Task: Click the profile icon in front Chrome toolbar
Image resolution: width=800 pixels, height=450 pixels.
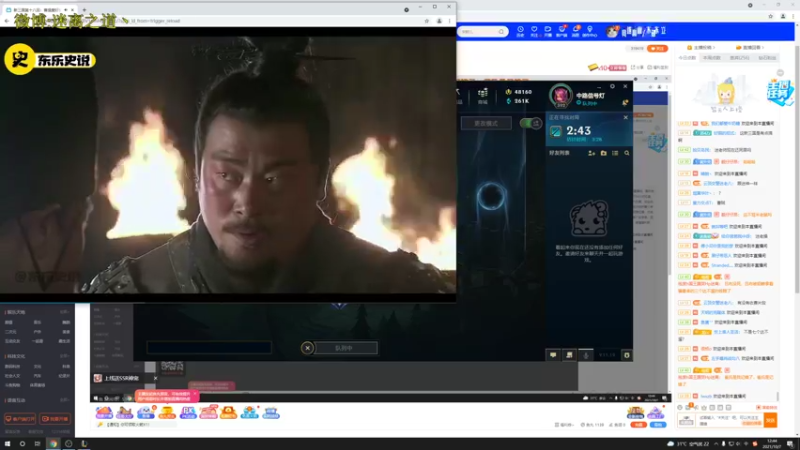Action: [439, 21]
